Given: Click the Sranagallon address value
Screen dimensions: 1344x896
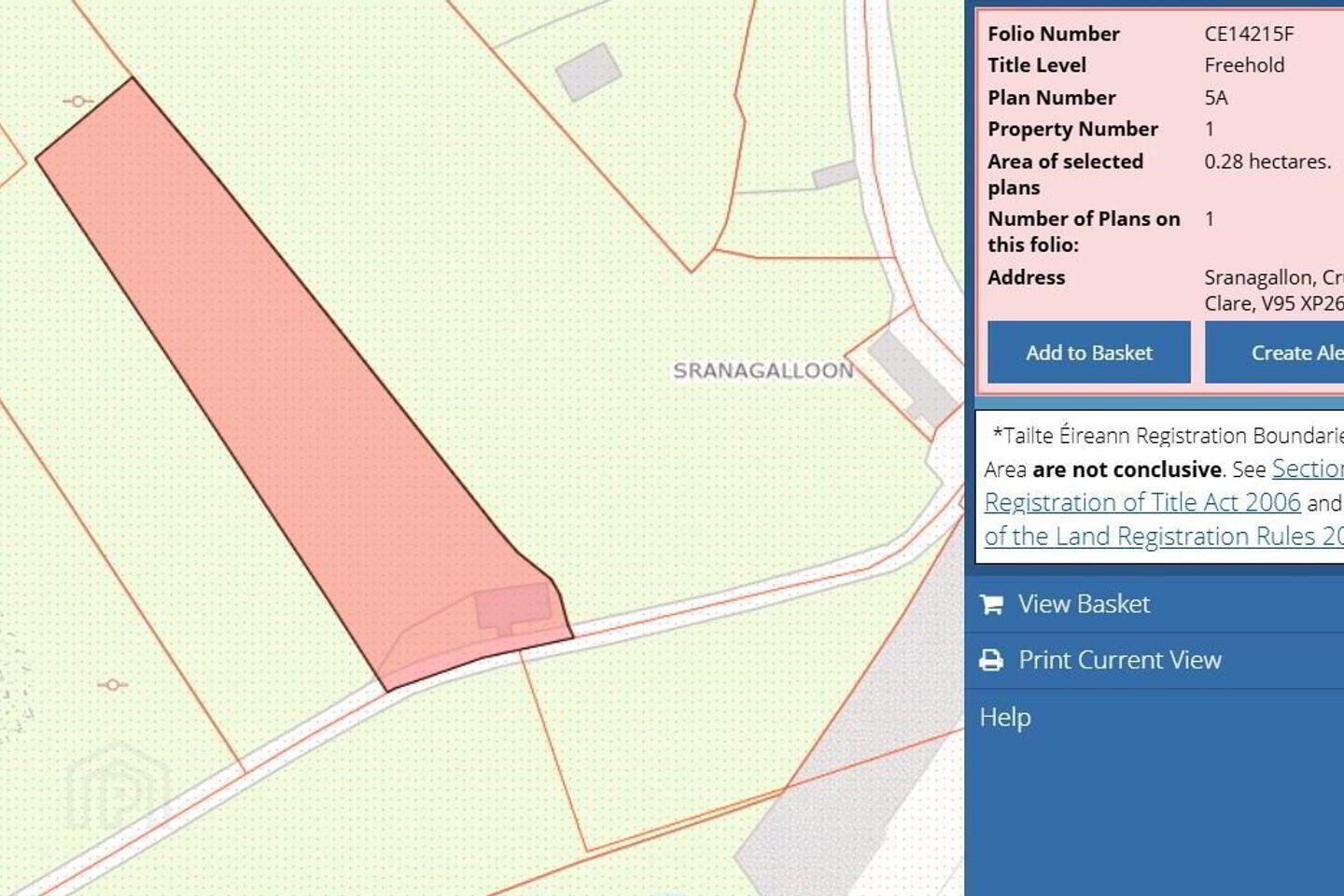Looking at the screenshot, I should point(1274,290).
